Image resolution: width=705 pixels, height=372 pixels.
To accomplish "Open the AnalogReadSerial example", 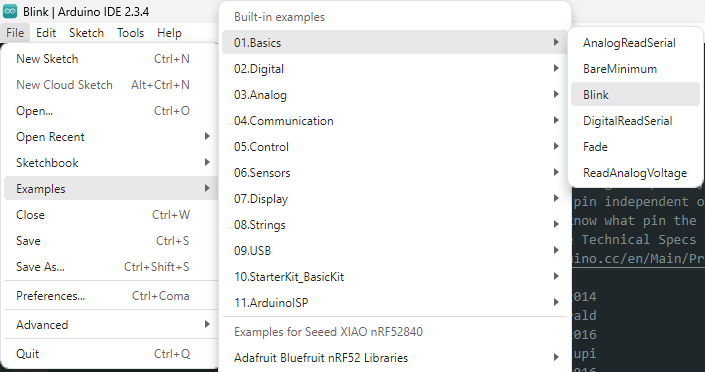I will point(635,43).
